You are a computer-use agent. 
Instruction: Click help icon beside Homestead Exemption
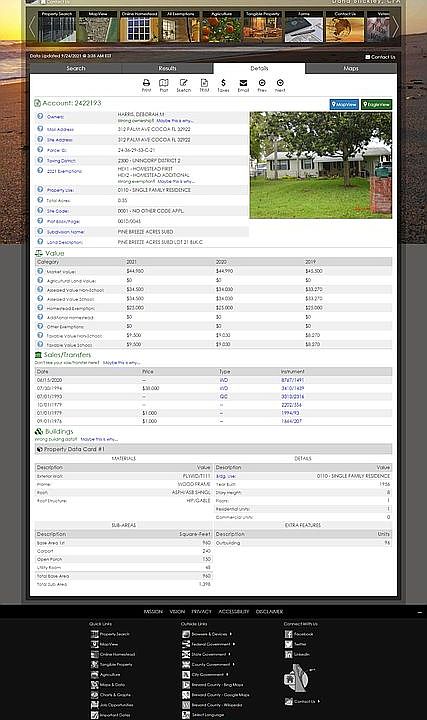click(40, 308)
